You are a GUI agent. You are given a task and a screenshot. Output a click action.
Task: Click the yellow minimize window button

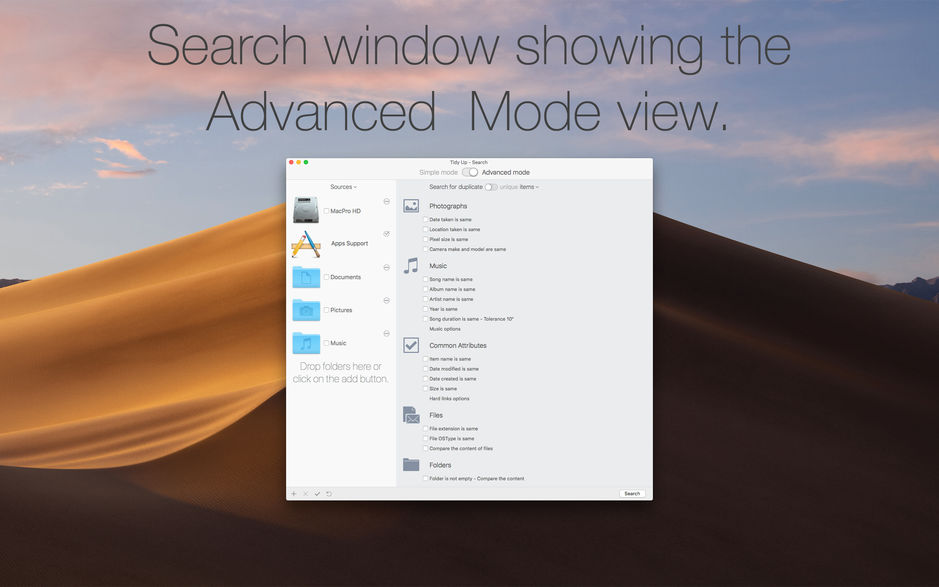coord(298,162)
